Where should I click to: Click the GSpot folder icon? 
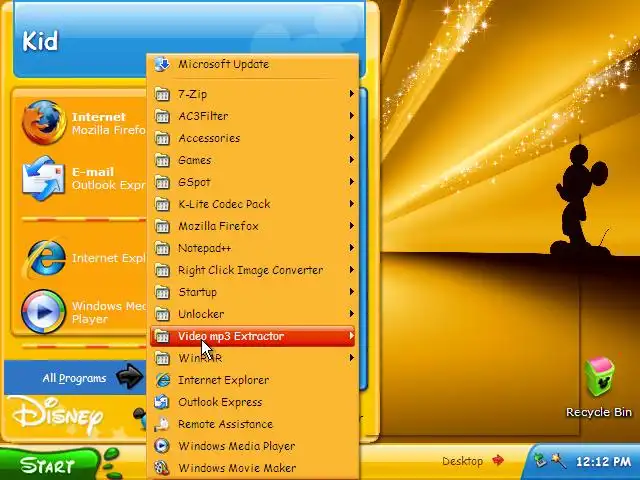162,182
